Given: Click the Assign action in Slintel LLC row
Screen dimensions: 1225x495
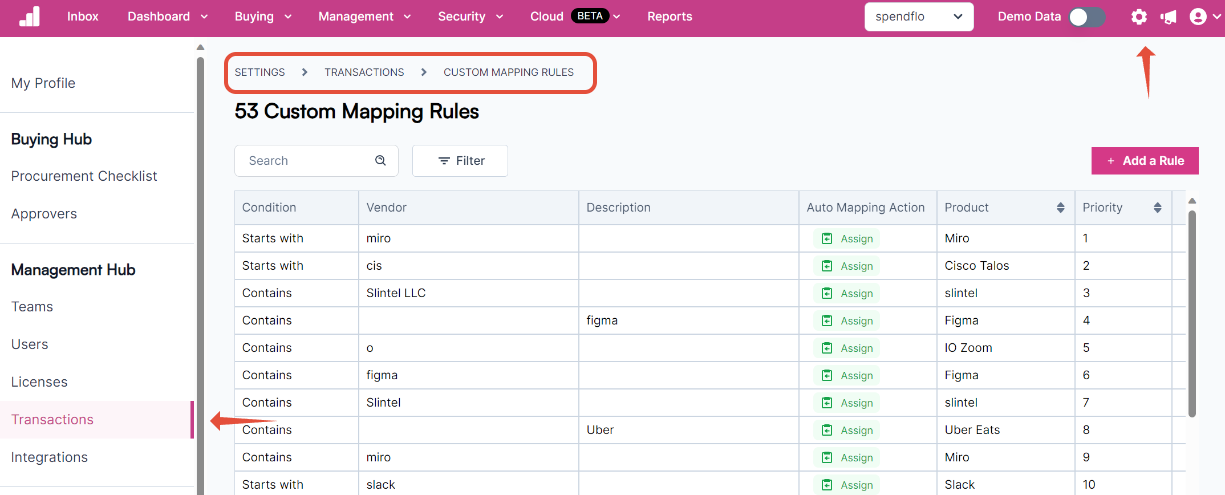Looking at the screenshot, I should point(847,294).
